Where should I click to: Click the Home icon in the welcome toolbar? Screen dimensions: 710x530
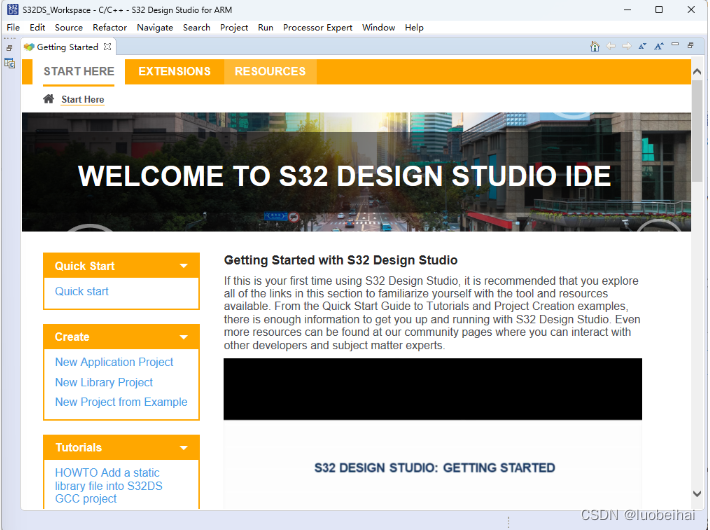pyautogui.click(x=595, y=47)
